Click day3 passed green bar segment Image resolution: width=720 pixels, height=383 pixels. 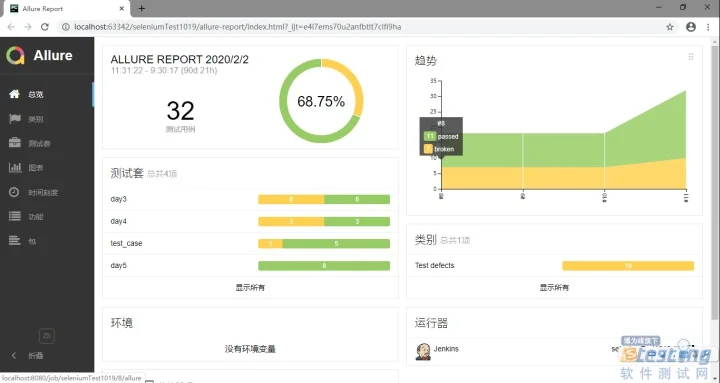(x=357, y=199)
